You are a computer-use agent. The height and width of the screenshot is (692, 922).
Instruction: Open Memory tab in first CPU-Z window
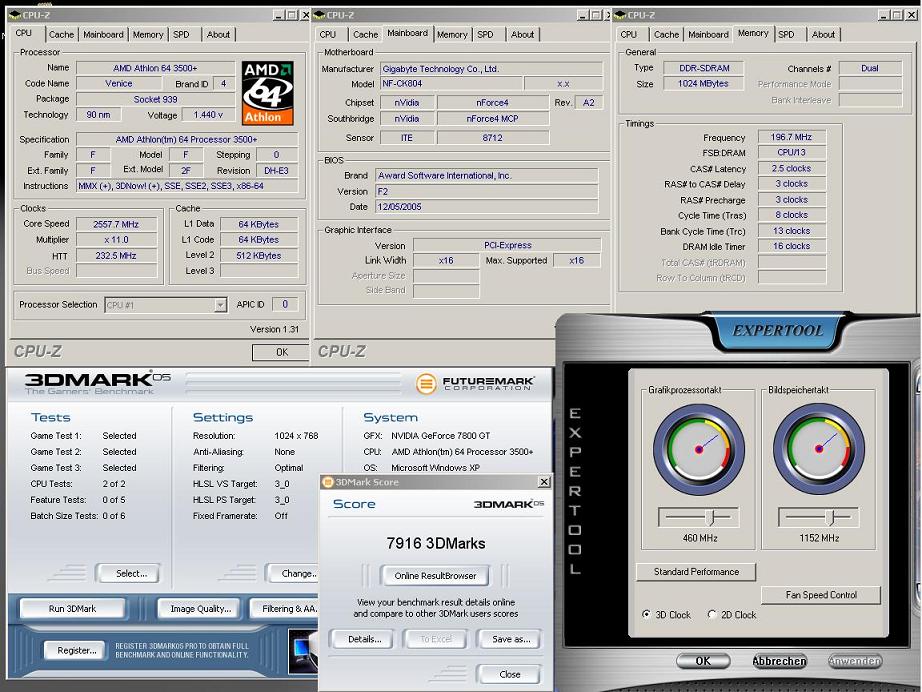148,35
